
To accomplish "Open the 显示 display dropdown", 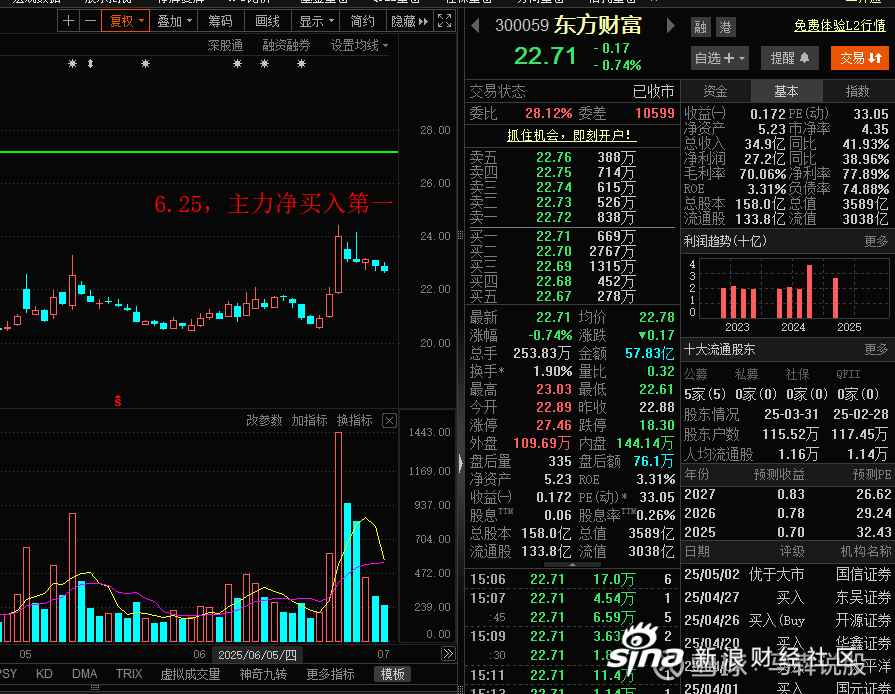I will (316, 21).
